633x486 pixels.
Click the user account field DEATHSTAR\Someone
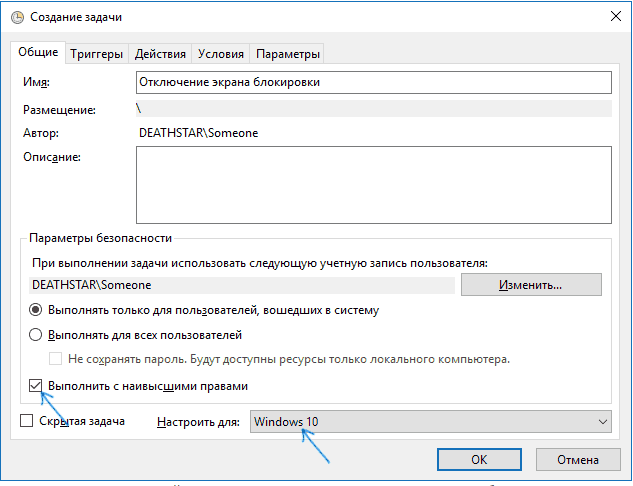coord(242,285)
